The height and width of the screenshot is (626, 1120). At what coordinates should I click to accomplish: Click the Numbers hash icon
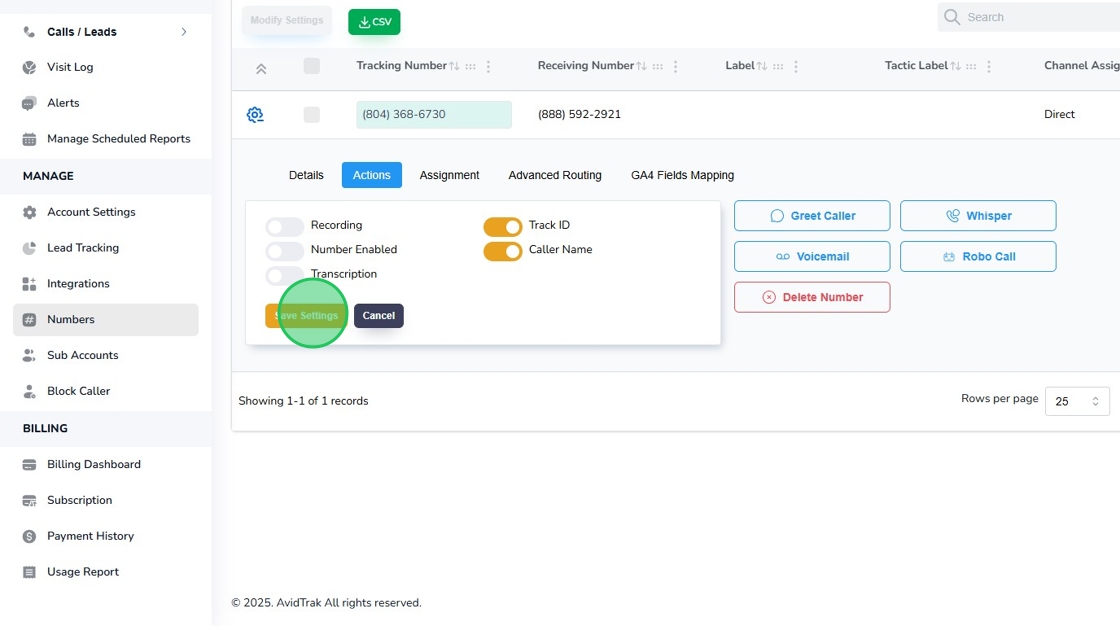[29, 319]
